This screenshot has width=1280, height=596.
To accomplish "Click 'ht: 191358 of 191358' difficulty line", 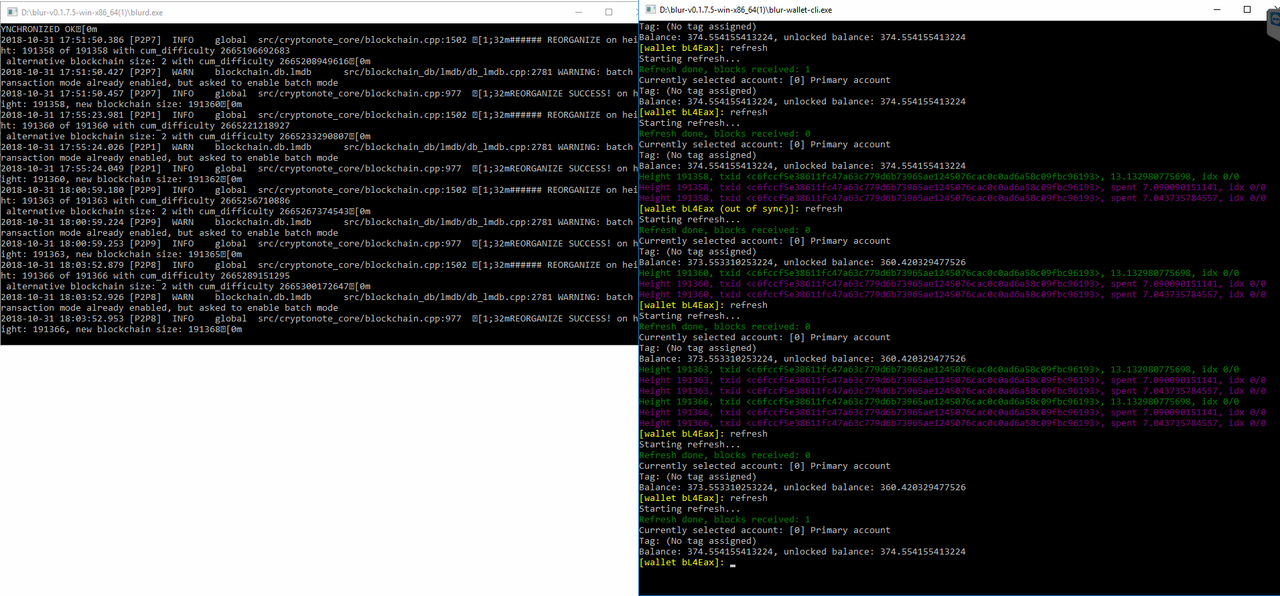I will click(145, 51).
